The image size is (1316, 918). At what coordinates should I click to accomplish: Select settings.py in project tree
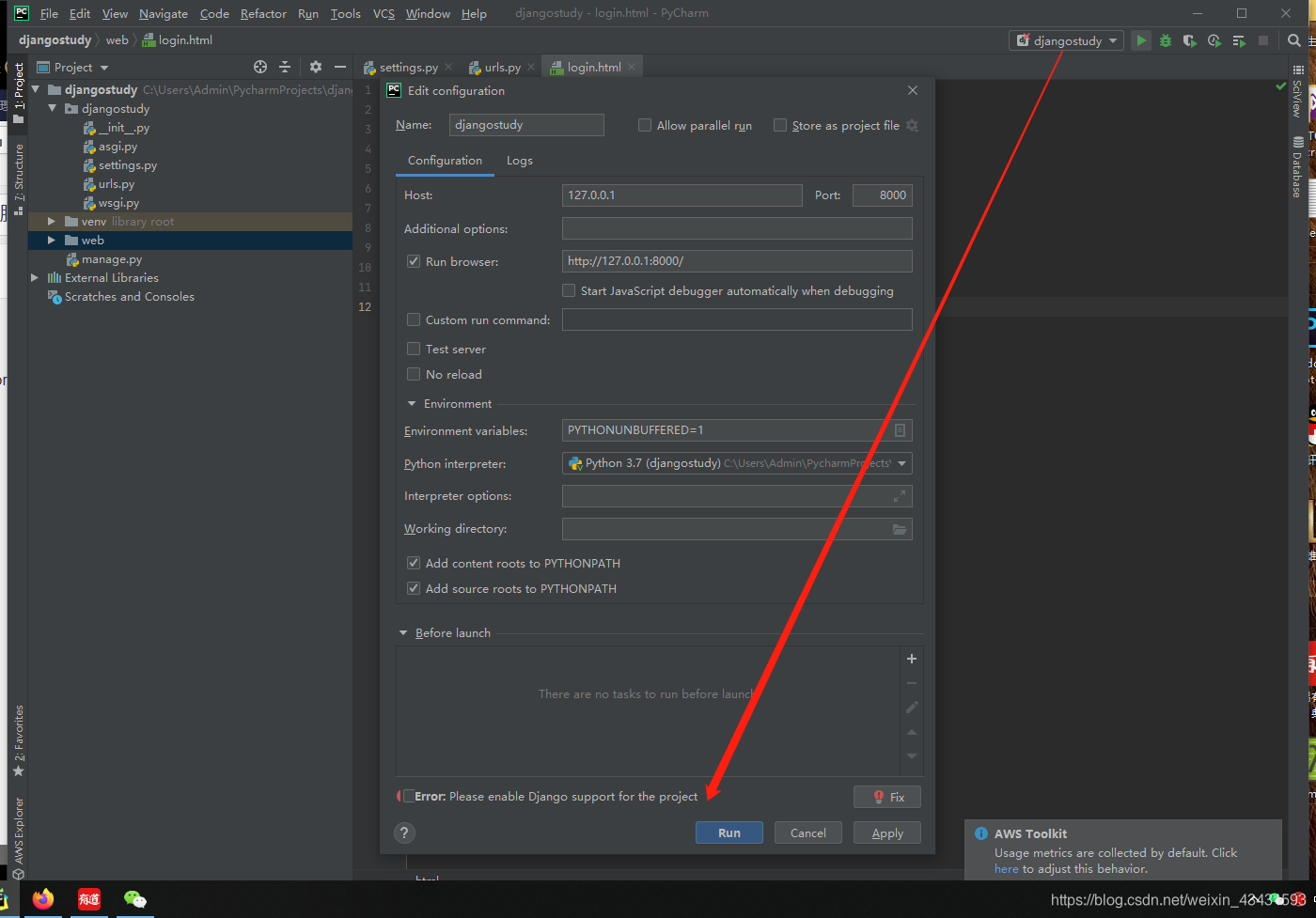pyautogui.click(x=127, y=164)
